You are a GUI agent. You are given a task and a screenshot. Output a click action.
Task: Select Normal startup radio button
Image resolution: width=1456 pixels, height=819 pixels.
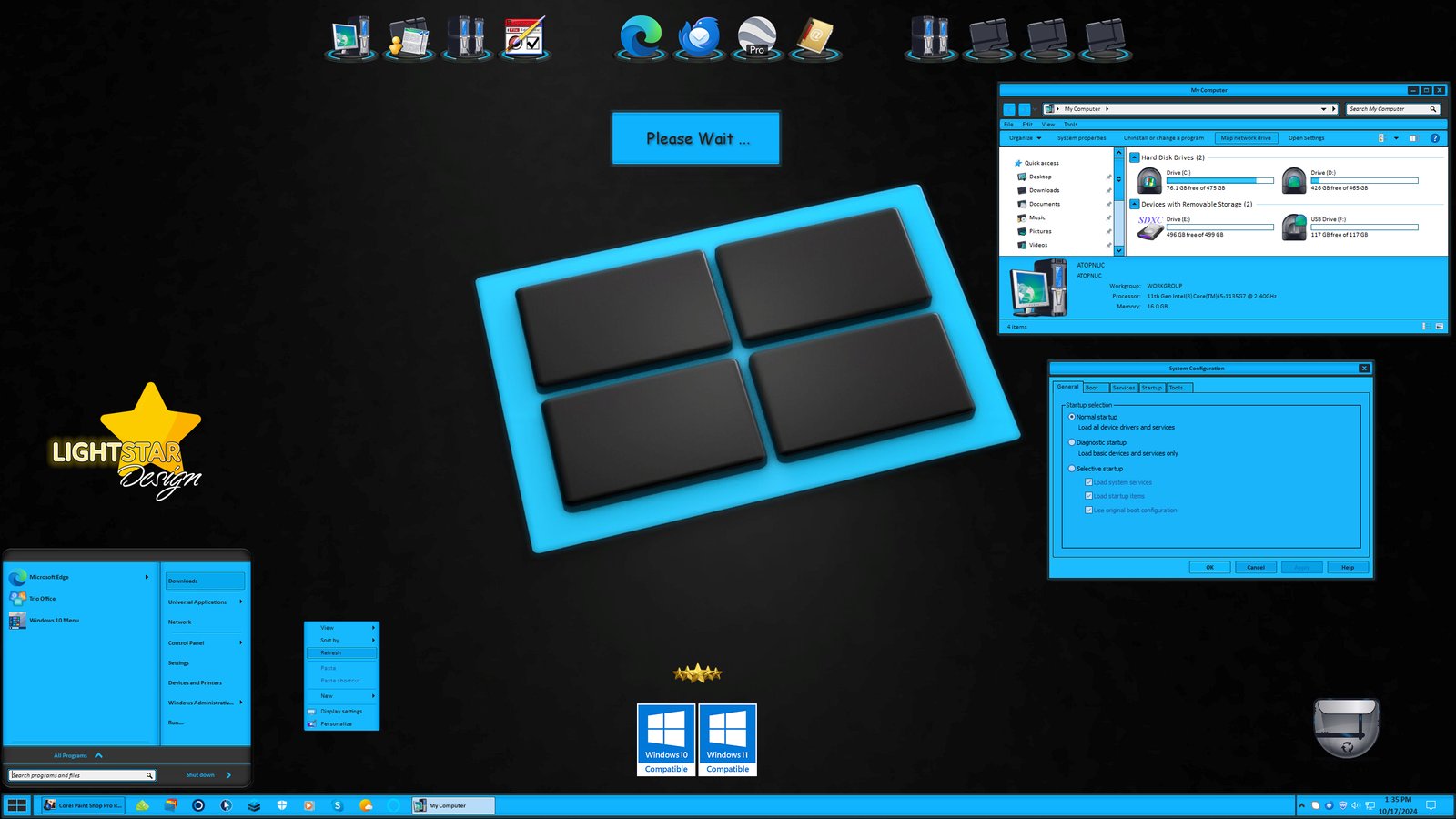pyautogui.click(x=1071, y=417)
